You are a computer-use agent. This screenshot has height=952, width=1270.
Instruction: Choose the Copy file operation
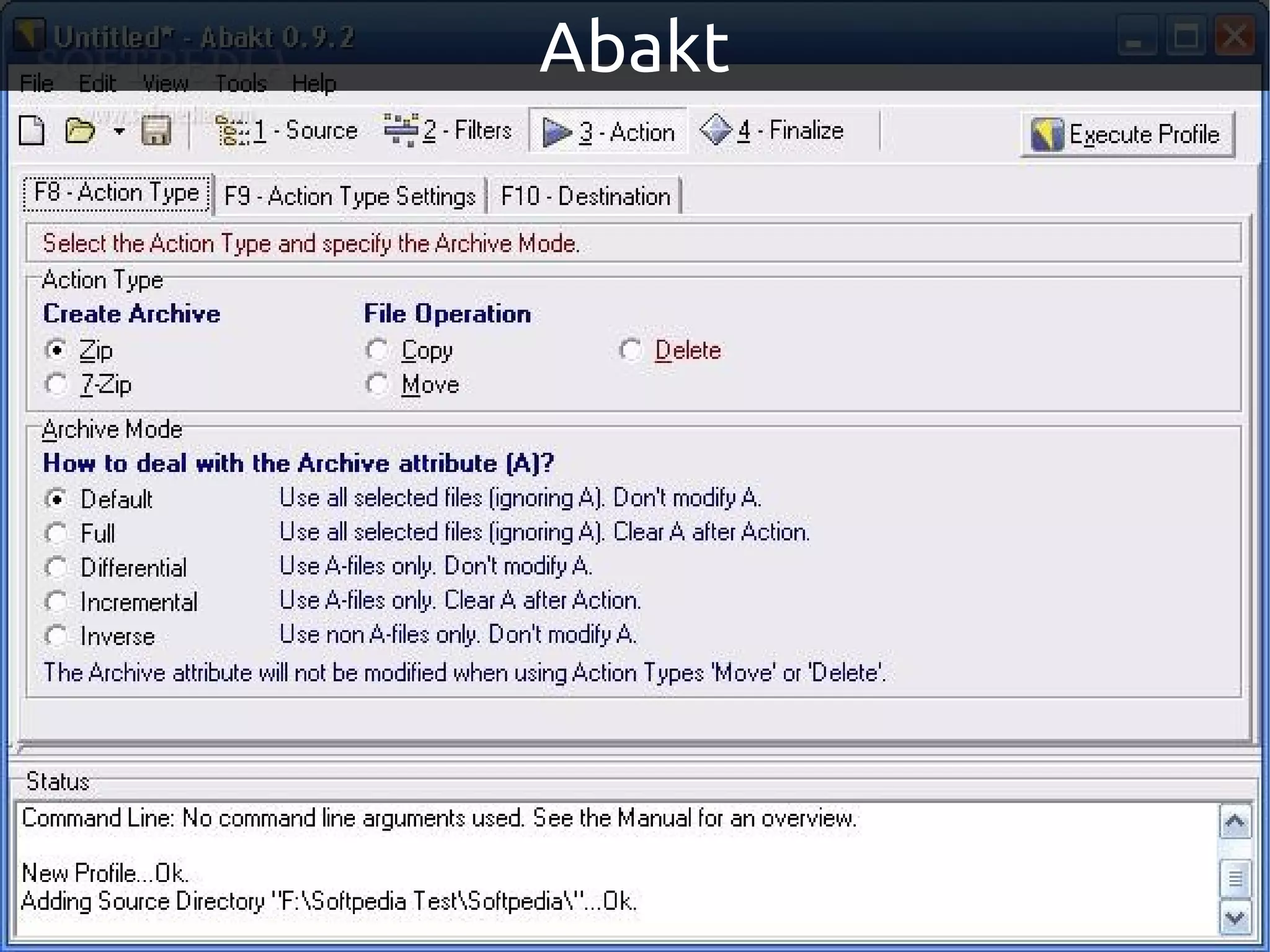[x=377, y=350]
